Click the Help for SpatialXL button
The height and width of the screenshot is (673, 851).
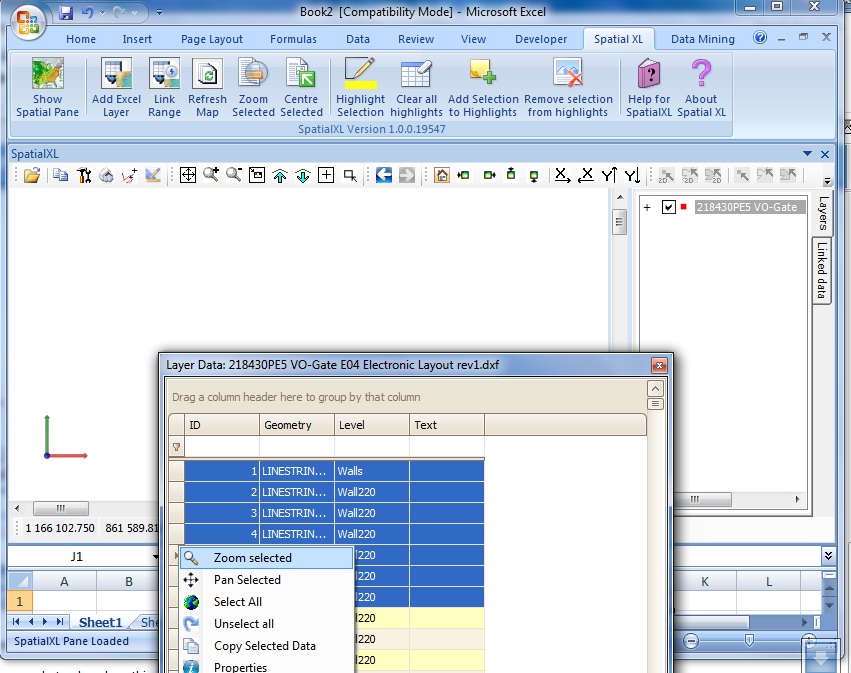pyautogui.click(x=648, y=86)
